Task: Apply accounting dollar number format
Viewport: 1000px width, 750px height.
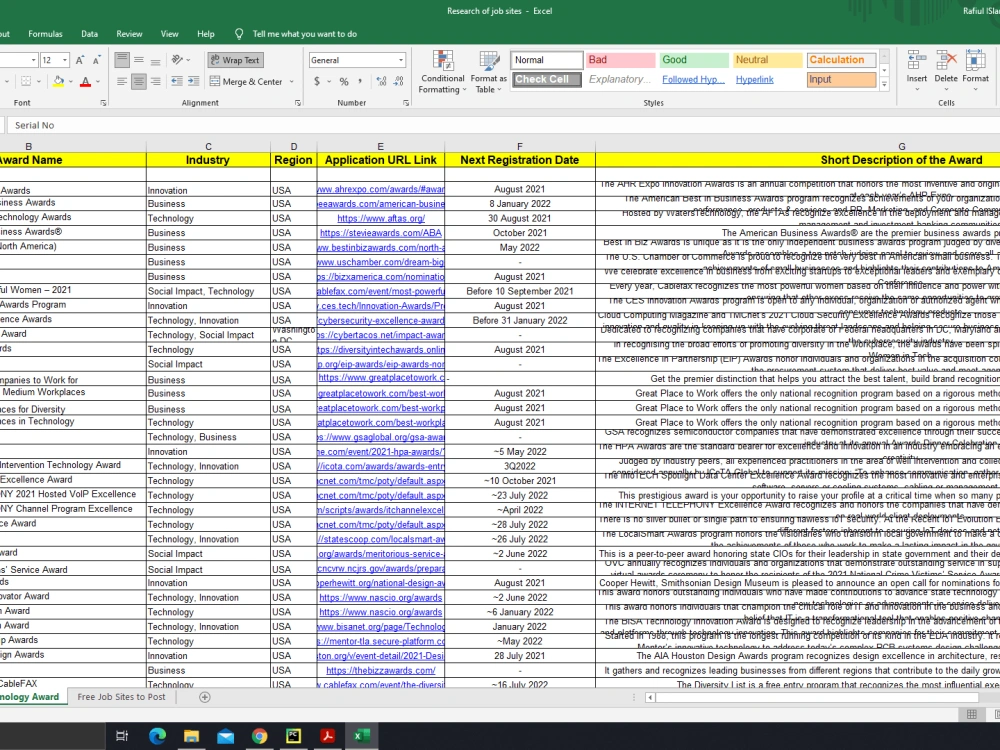Action: tap(317, 81)
